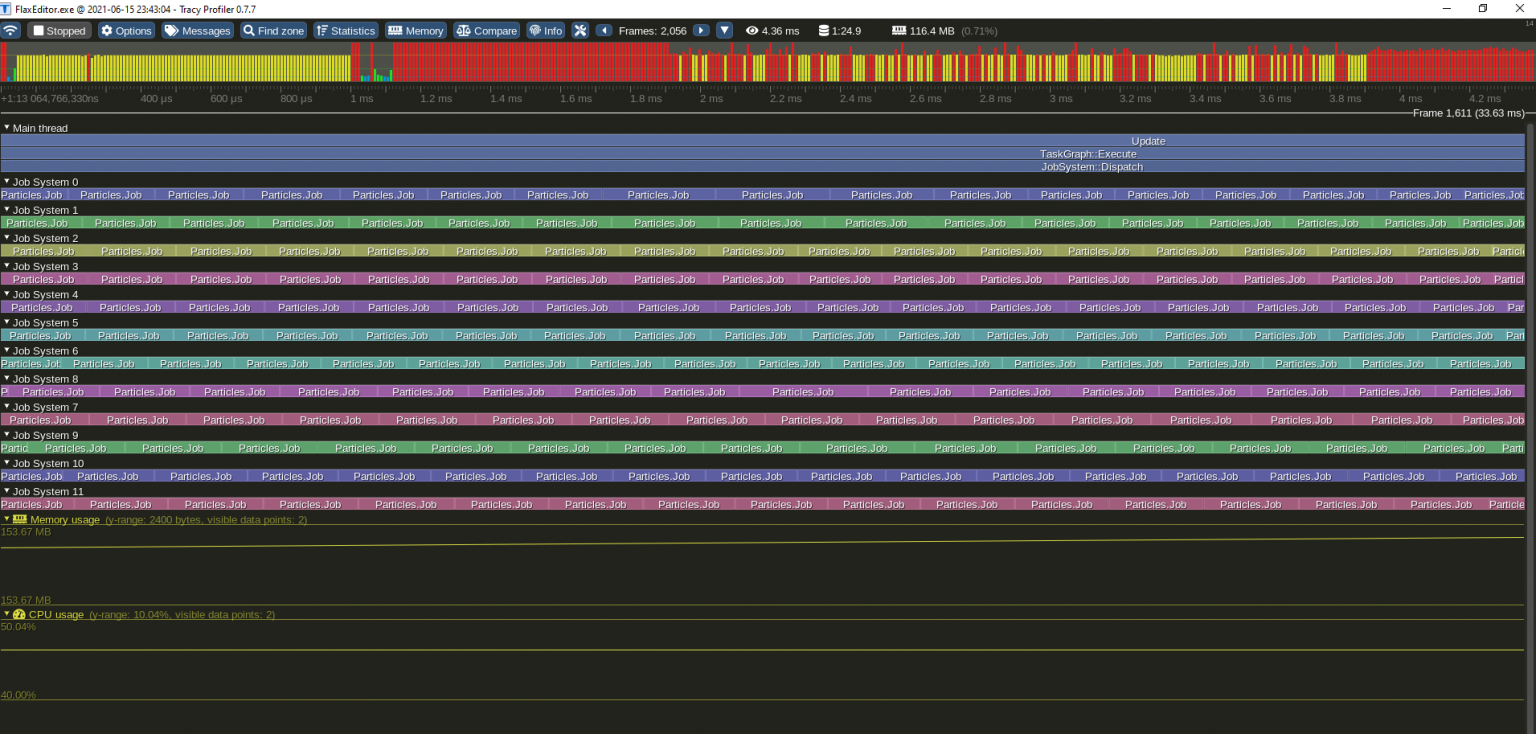This screenshot has width=1536, height=734.
Task: Click the 116.4 MB memory usage value
Action: pos(932,31)
